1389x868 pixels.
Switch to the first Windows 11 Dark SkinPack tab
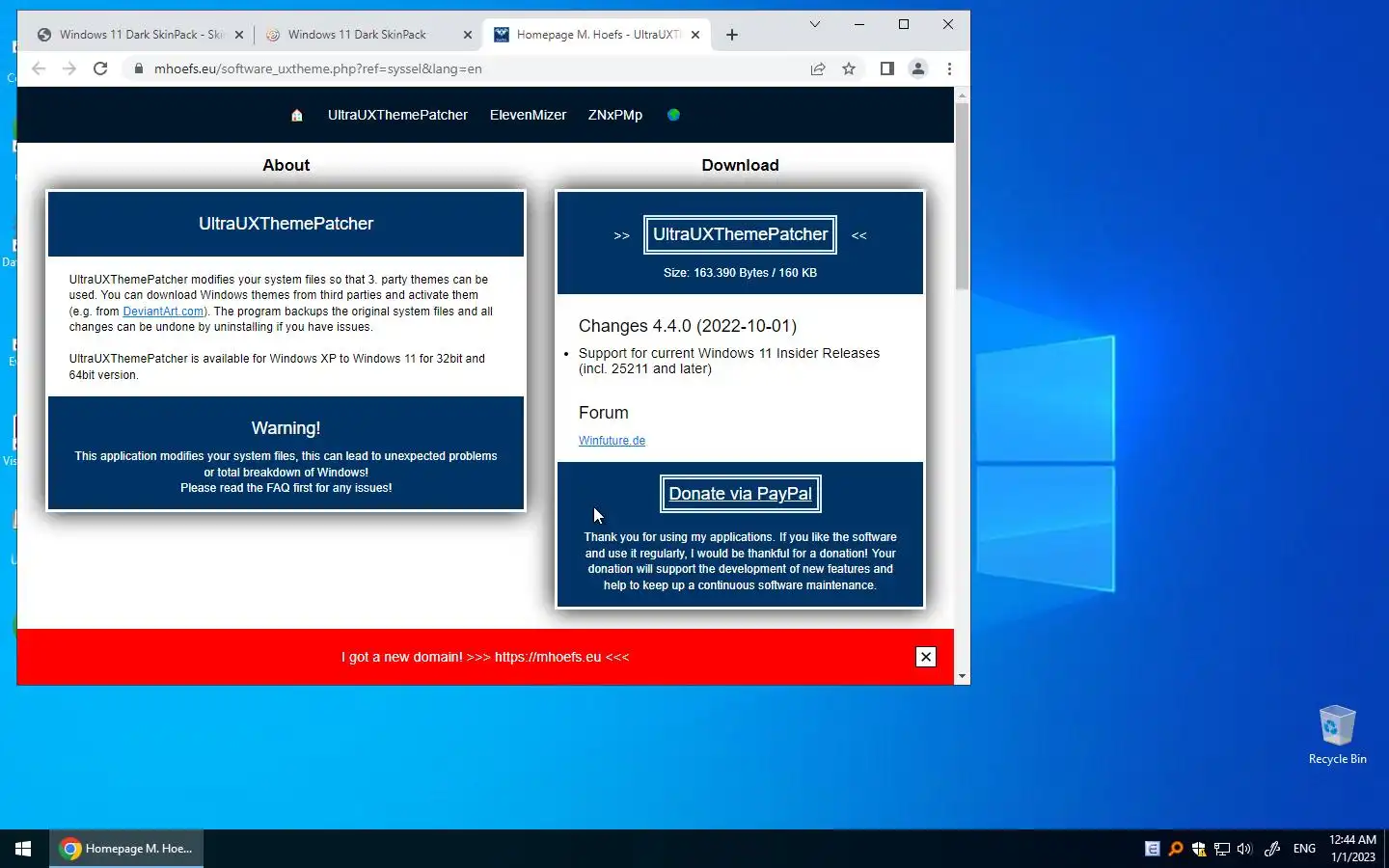[141, 35]
